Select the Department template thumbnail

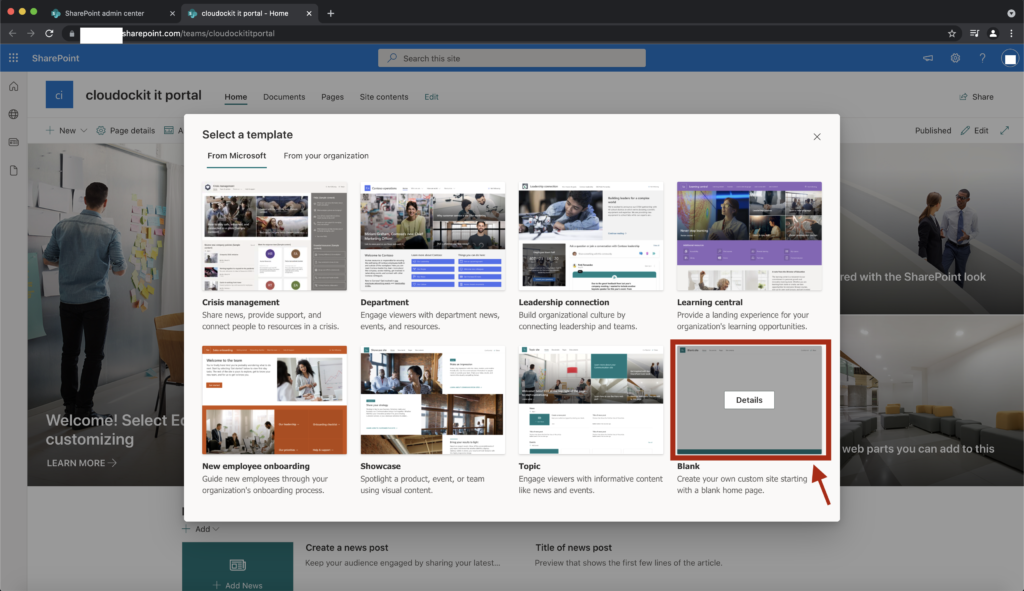[x=432, y=236]
